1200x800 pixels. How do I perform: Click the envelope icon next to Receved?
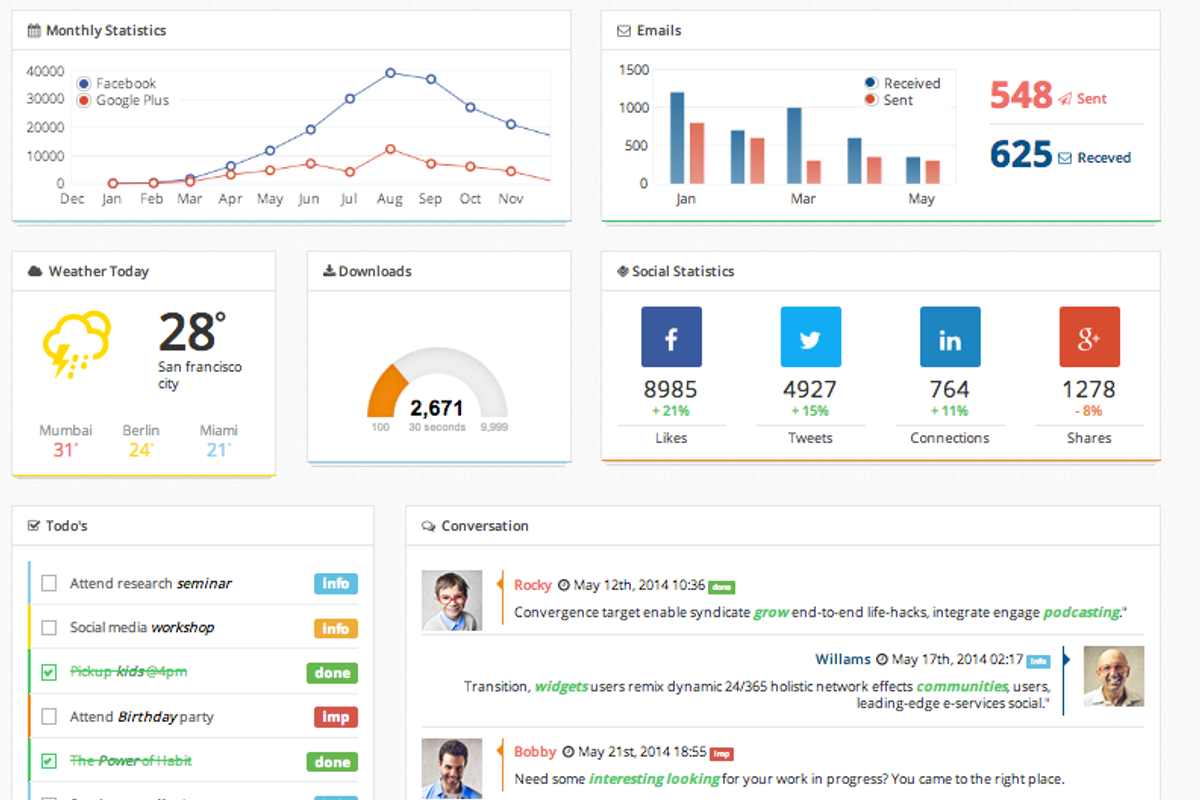[x=1065, y=158]
